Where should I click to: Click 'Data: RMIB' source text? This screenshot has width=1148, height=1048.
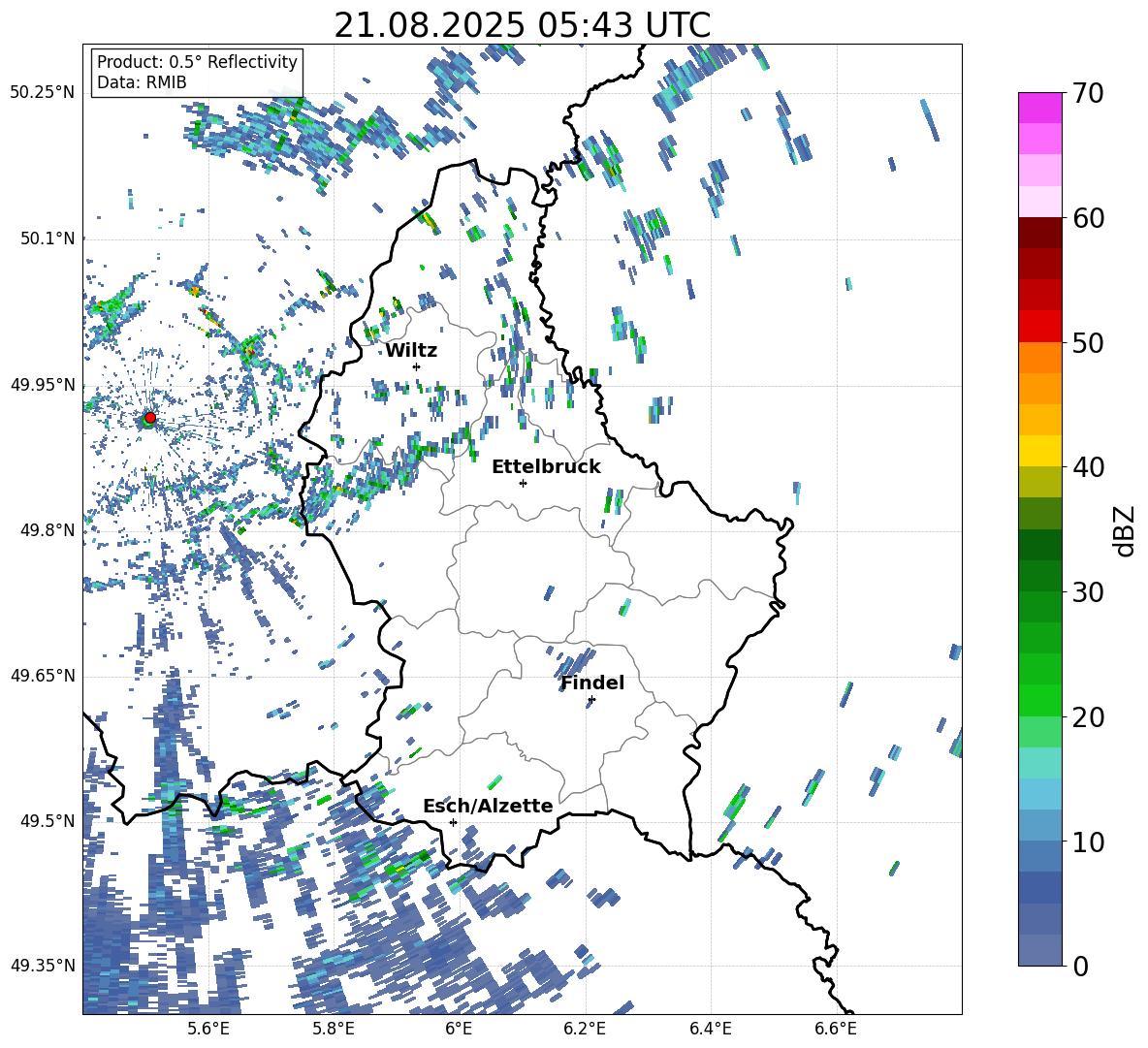(x=142, y=82)
